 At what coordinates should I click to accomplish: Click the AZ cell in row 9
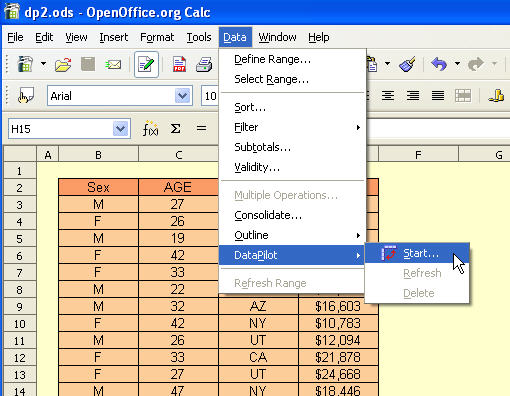(x=258, y=306)
